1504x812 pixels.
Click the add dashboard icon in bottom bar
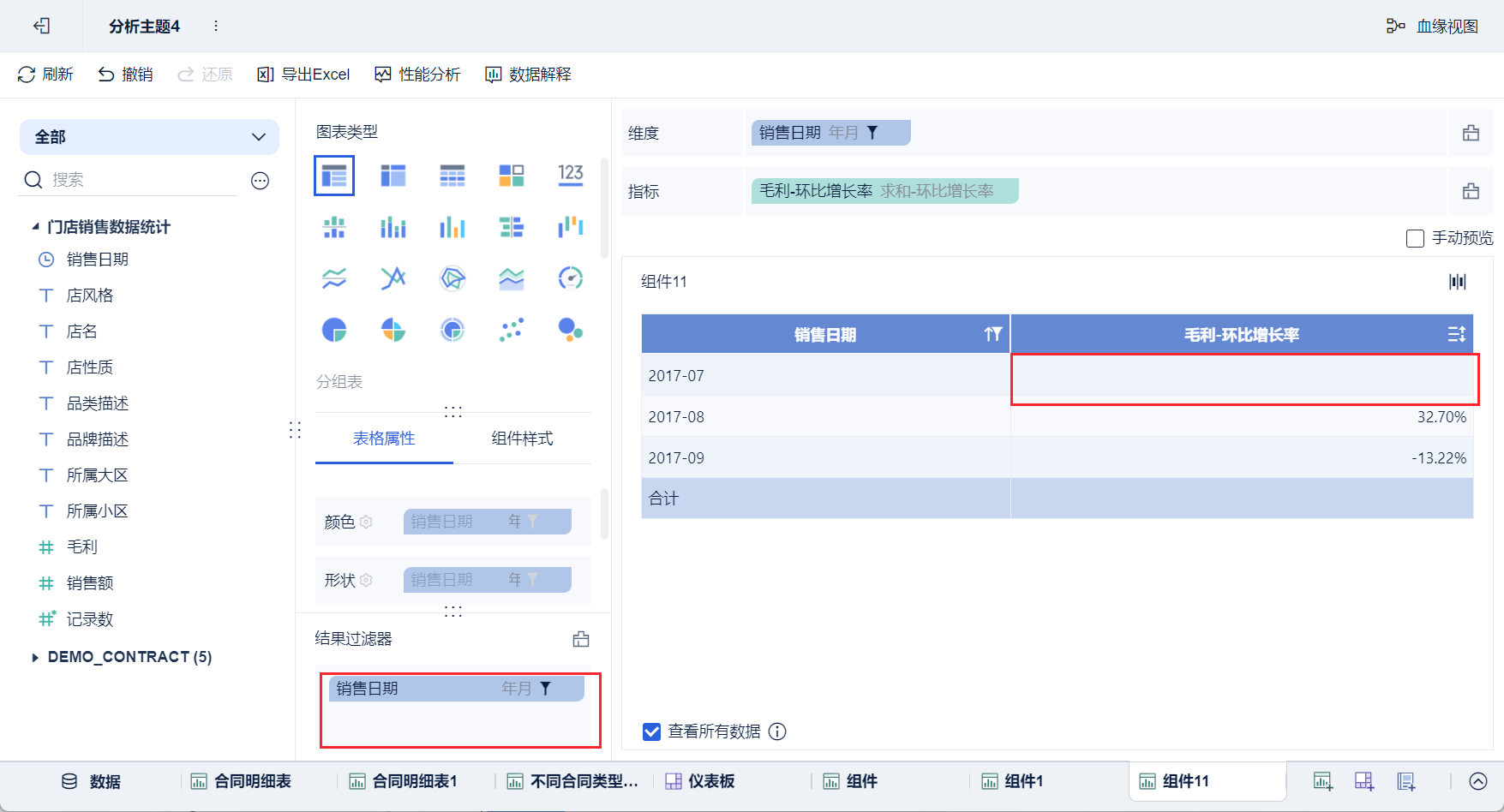(x=1364, y=781)
